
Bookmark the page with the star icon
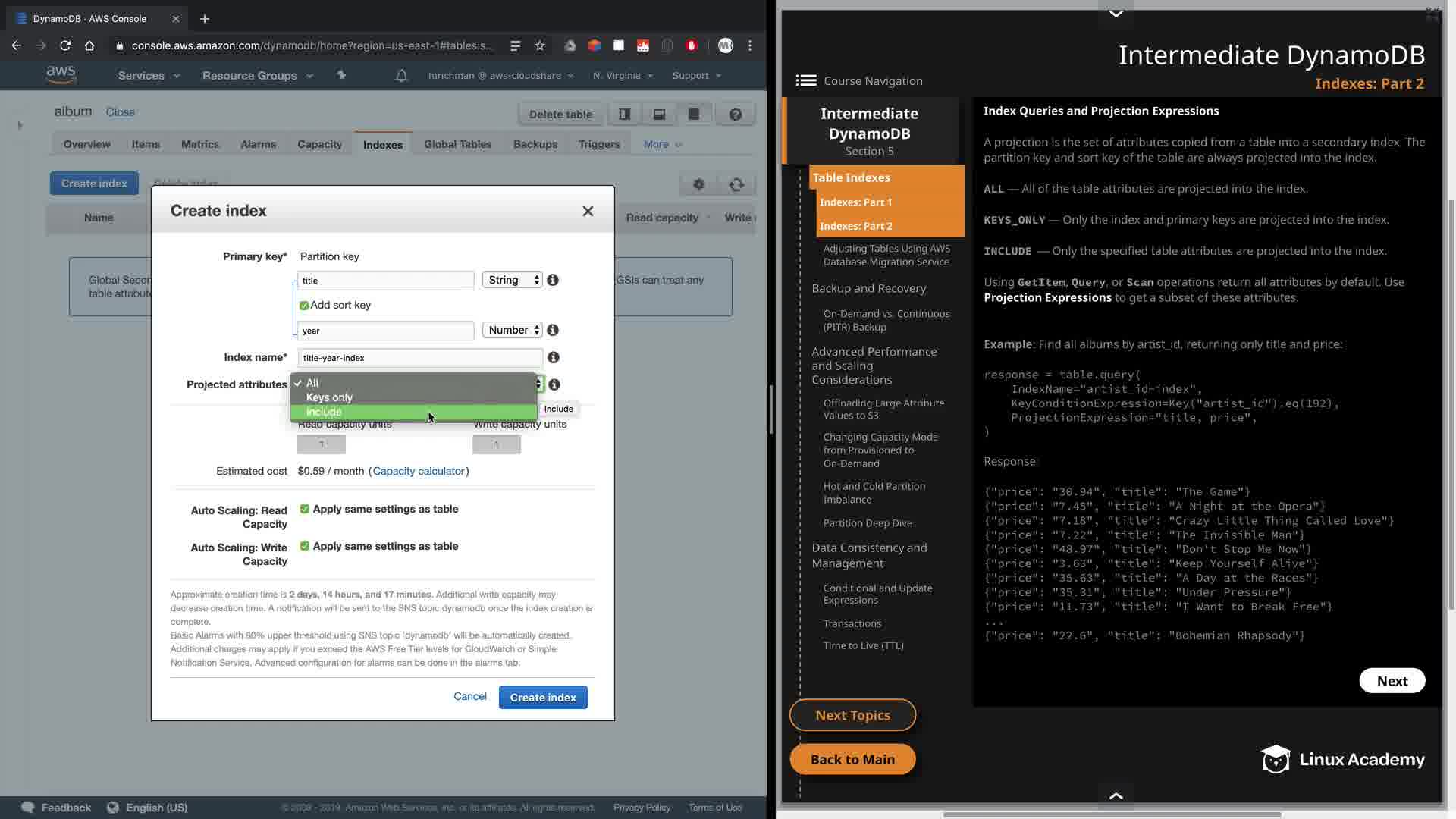pos(540,45)
